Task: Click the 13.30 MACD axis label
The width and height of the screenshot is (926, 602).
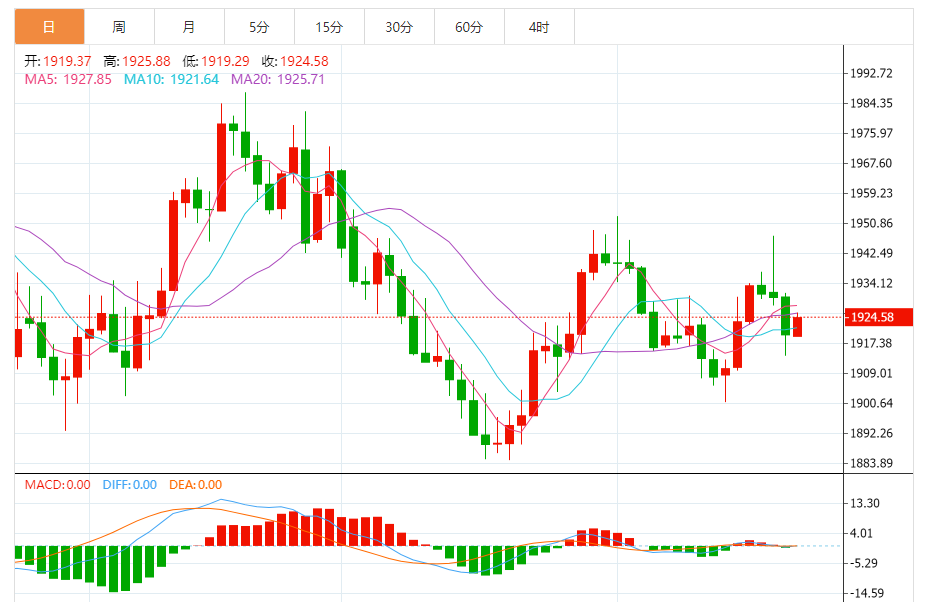Action: [x=865, y=503]
